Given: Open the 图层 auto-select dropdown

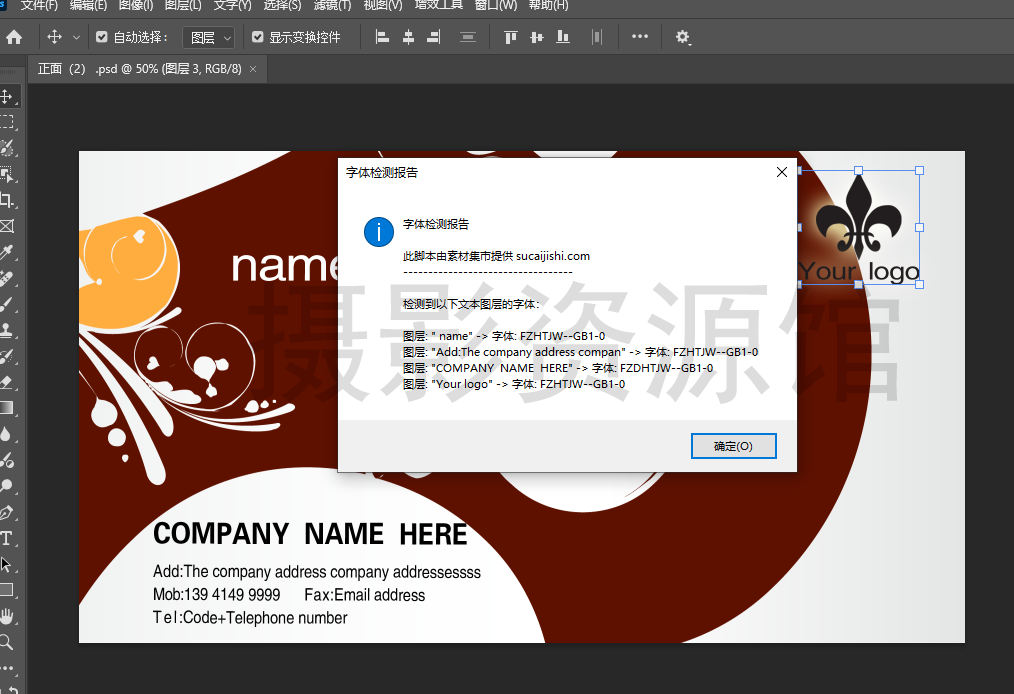Looking at the screenshot, I should click(209, 37).
